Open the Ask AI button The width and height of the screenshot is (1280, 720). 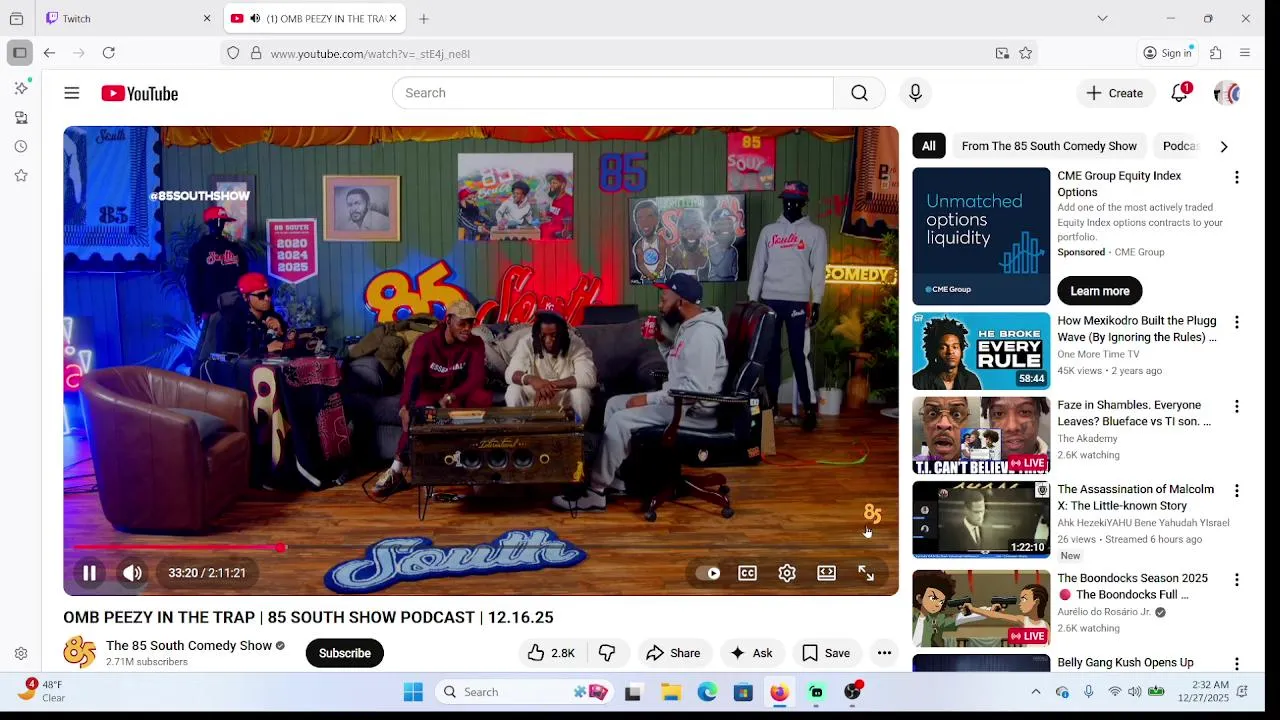click(x=752, y=653)
